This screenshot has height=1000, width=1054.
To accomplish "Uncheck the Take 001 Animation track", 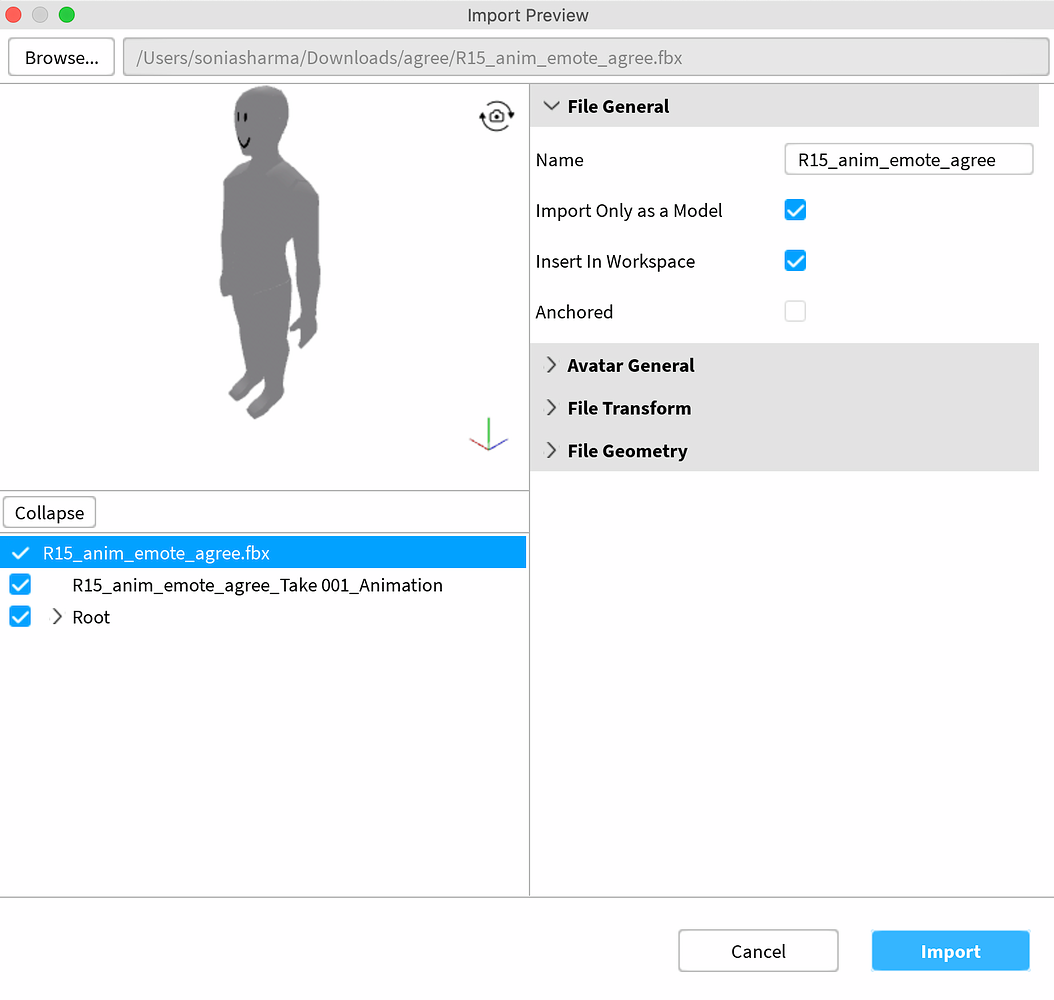I will click(x=20, y=584).
